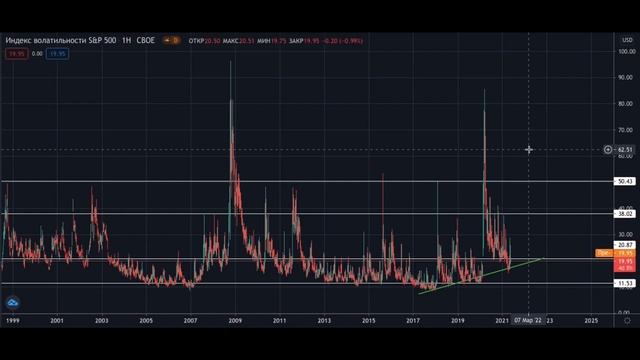Click the 07 Мар '22 date label
Viewport: 640px width, 360px height.
coord(528,320)
